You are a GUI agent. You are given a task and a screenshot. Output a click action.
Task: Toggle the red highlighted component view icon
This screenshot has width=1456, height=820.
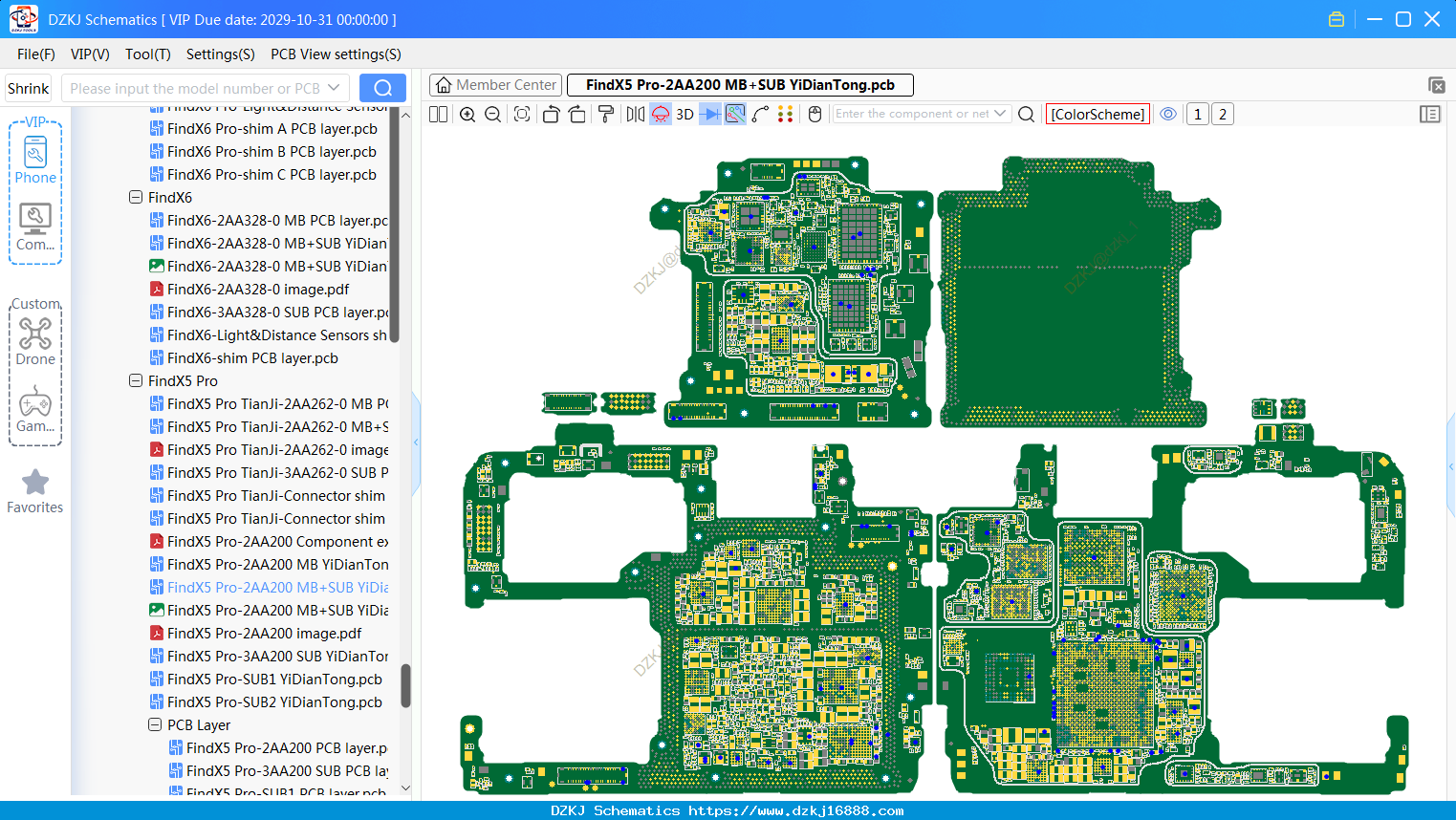pyautogui.click(x=661, y=115)
